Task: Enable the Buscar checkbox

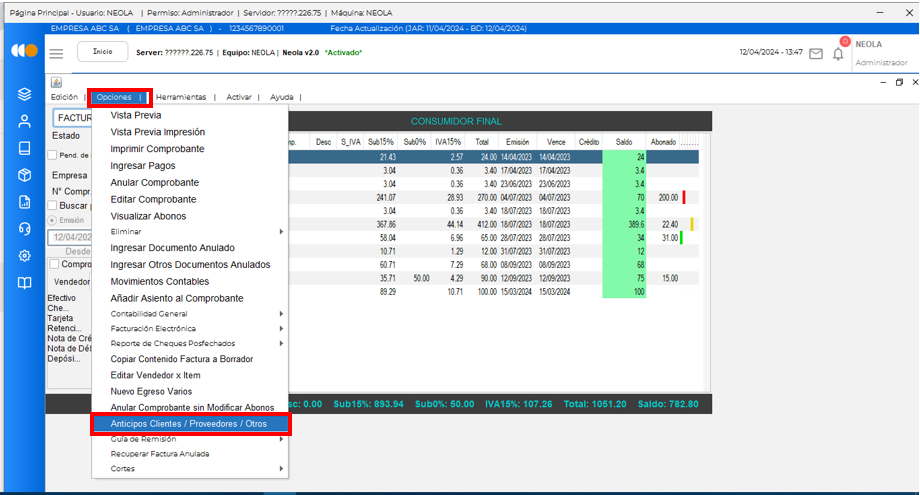Action: [x=53, y=205]
